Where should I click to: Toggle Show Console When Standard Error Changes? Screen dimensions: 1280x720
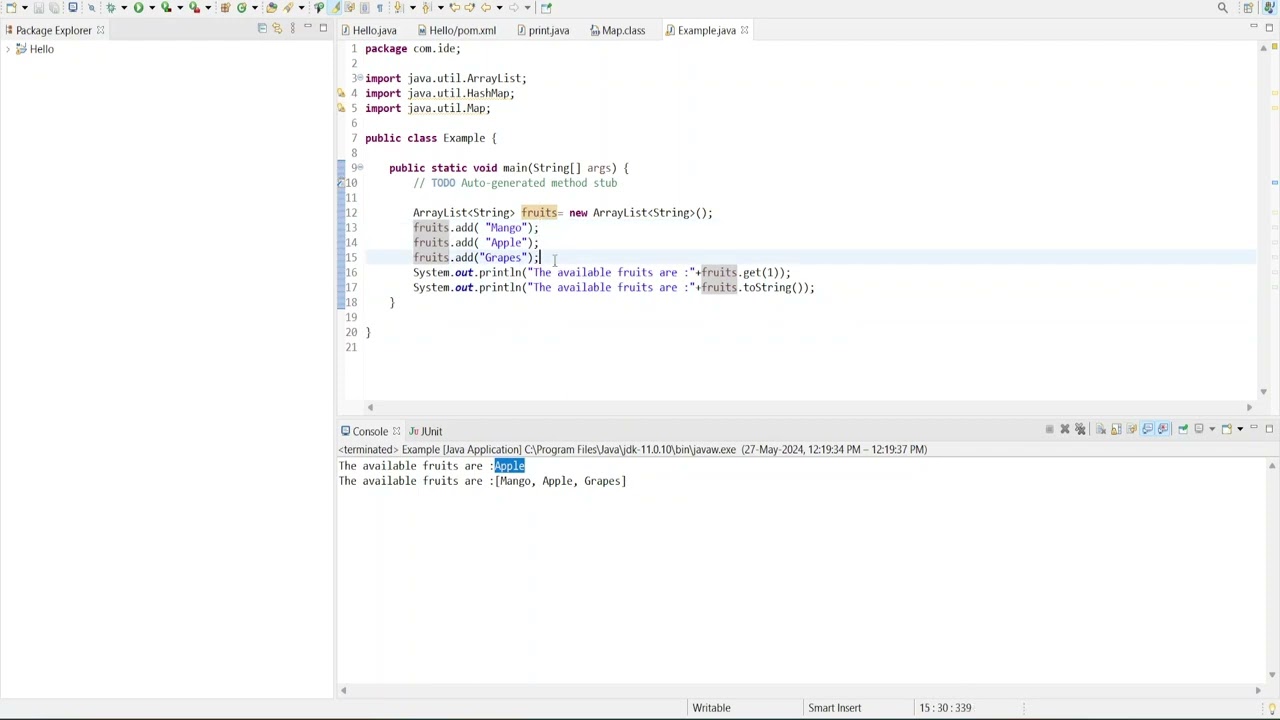point(1162,430)
